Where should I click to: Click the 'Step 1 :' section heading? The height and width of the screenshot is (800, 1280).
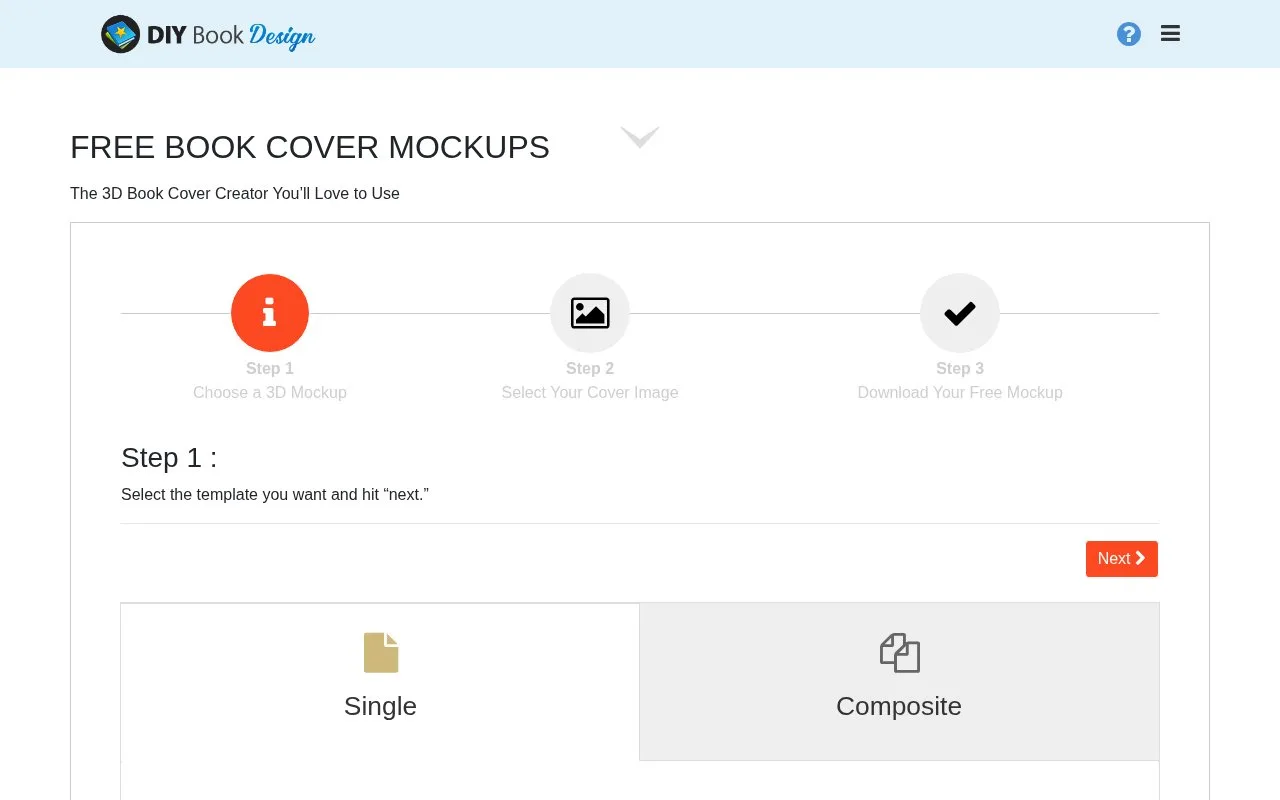pos(169,457)
